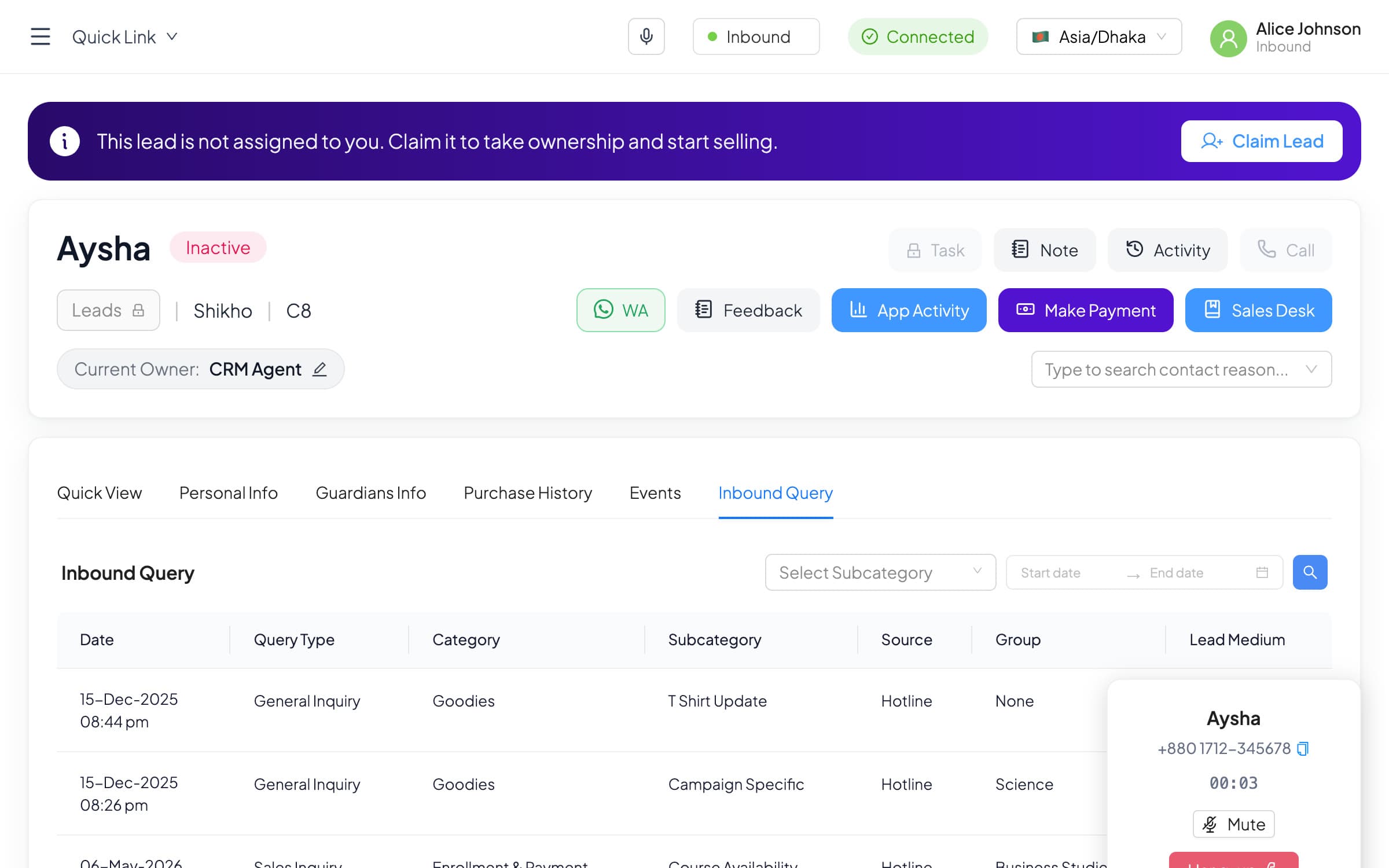The image size is (1389, 868).
Task: Go to the Guardians Info tab
Action: (371, 492)
